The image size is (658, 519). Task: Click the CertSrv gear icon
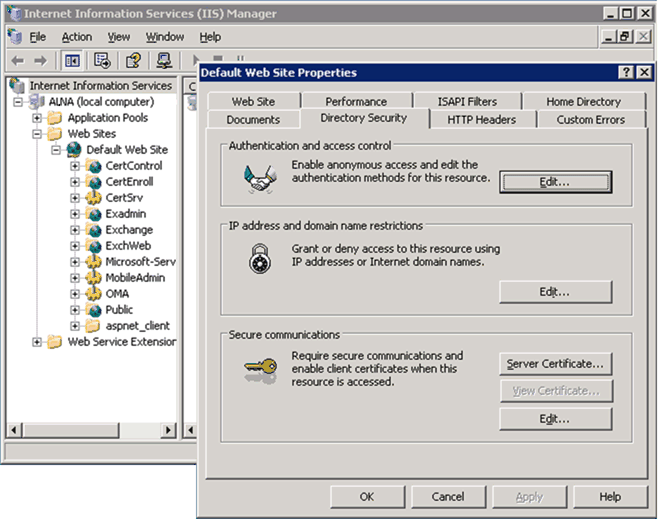[x=94, y=198]
